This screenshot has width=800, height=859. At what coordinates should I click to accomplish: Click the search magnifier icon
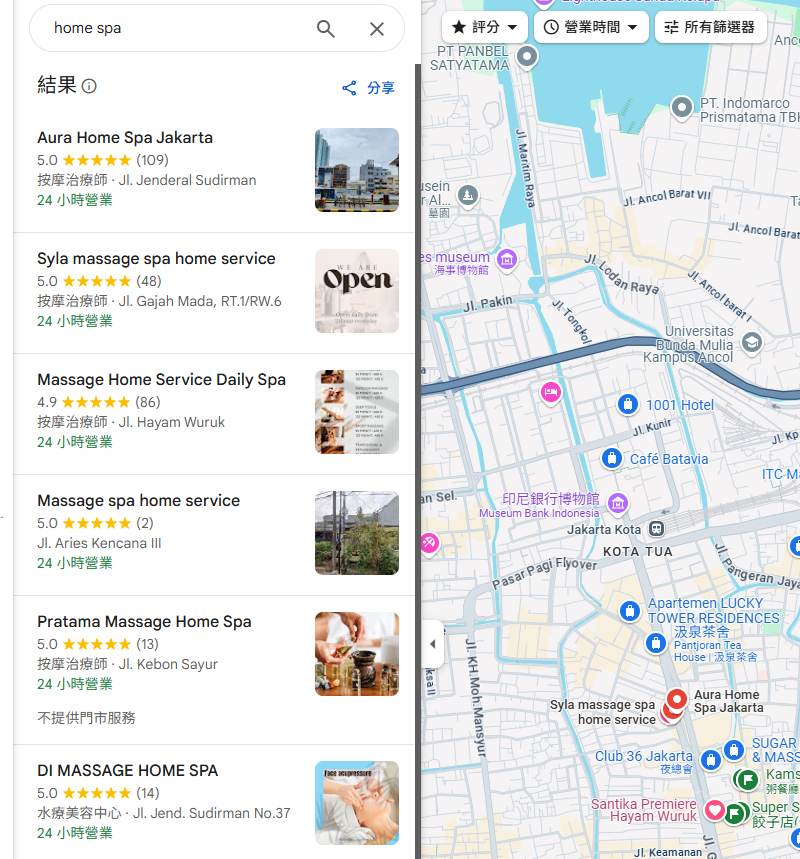(x=325, y=28)
